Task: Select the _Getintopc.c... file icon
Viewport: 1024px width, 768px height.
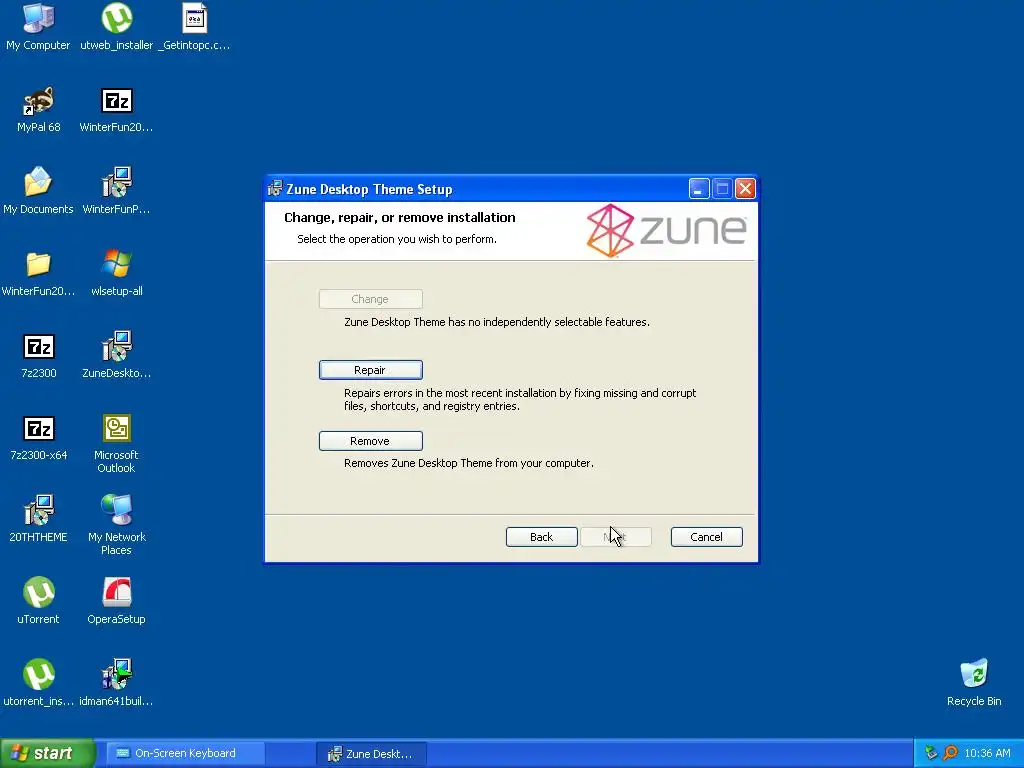Action: tap(194, 27)
